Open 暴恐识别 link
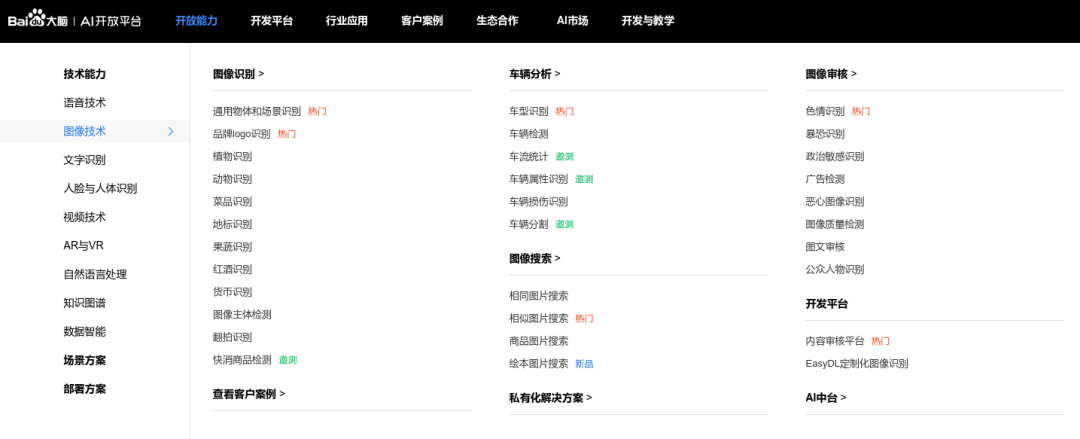The image size is (1080, 439). tap(825, 134)
